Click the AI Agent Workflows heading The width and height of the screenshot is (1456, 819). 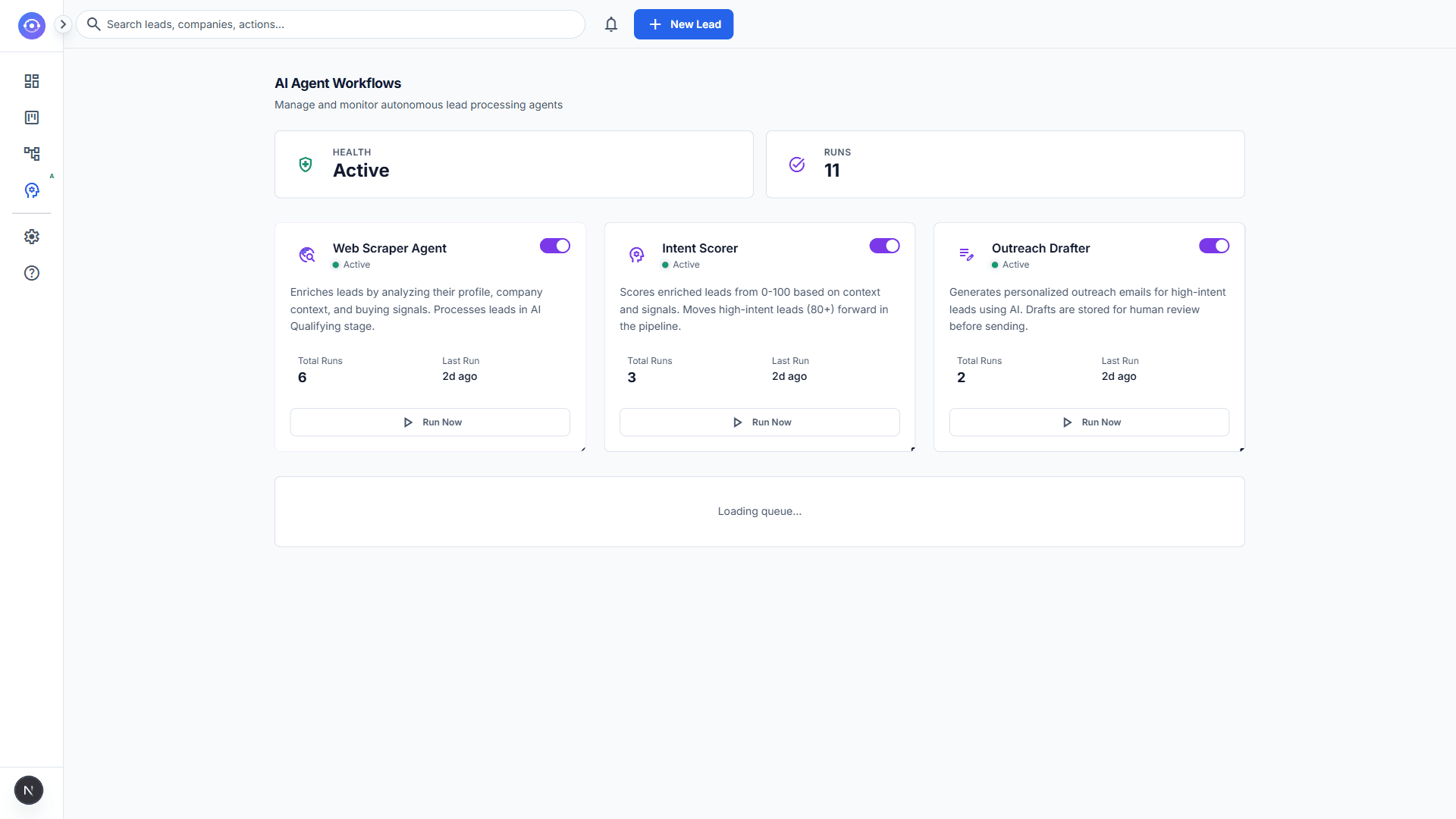point(337,83)
